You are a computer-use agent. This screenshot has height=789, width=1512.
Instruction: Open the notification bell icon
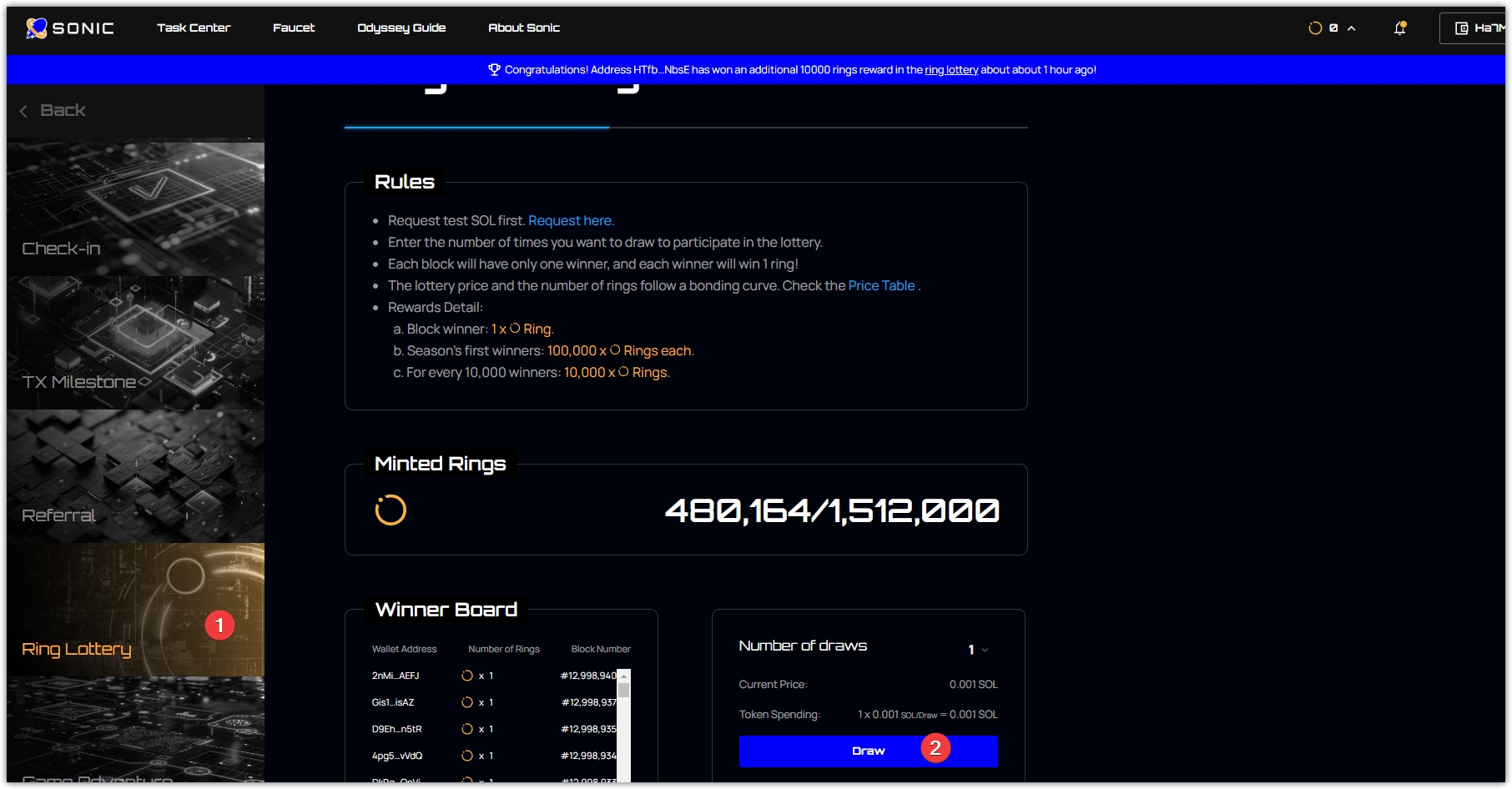[x=1399, y=28]
